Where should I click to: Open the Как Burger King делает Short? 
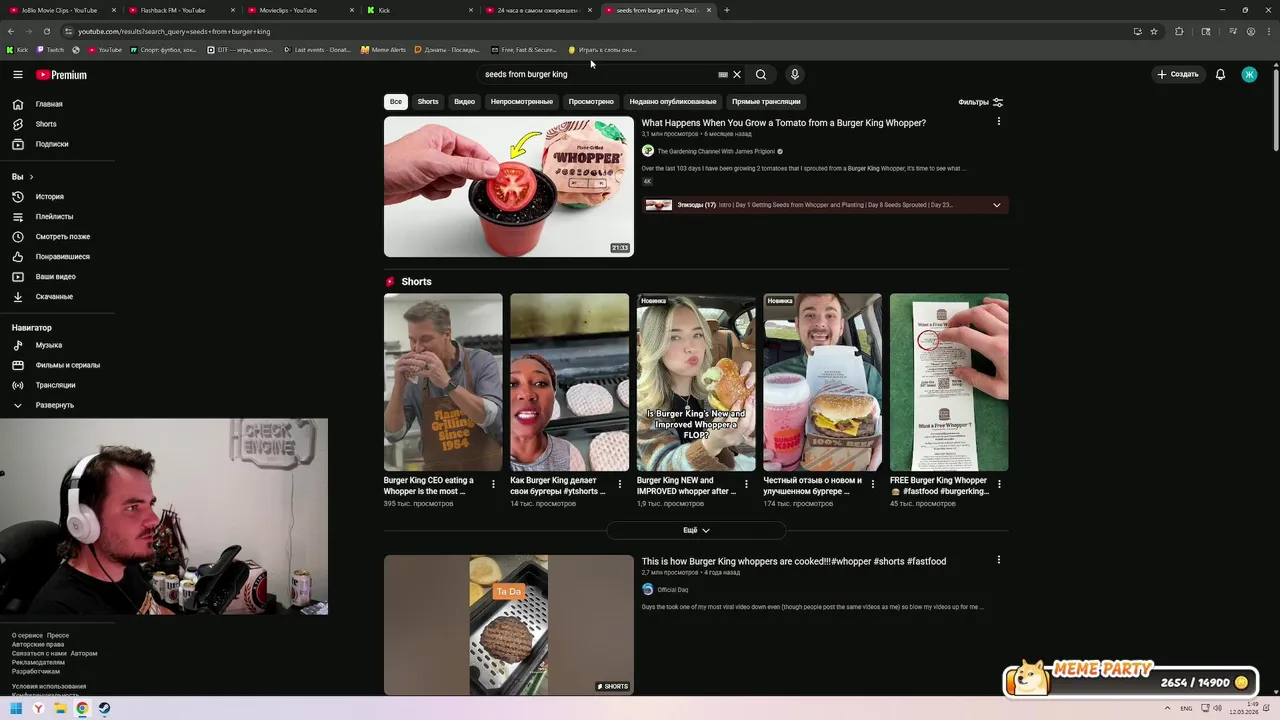pos(569,382)
